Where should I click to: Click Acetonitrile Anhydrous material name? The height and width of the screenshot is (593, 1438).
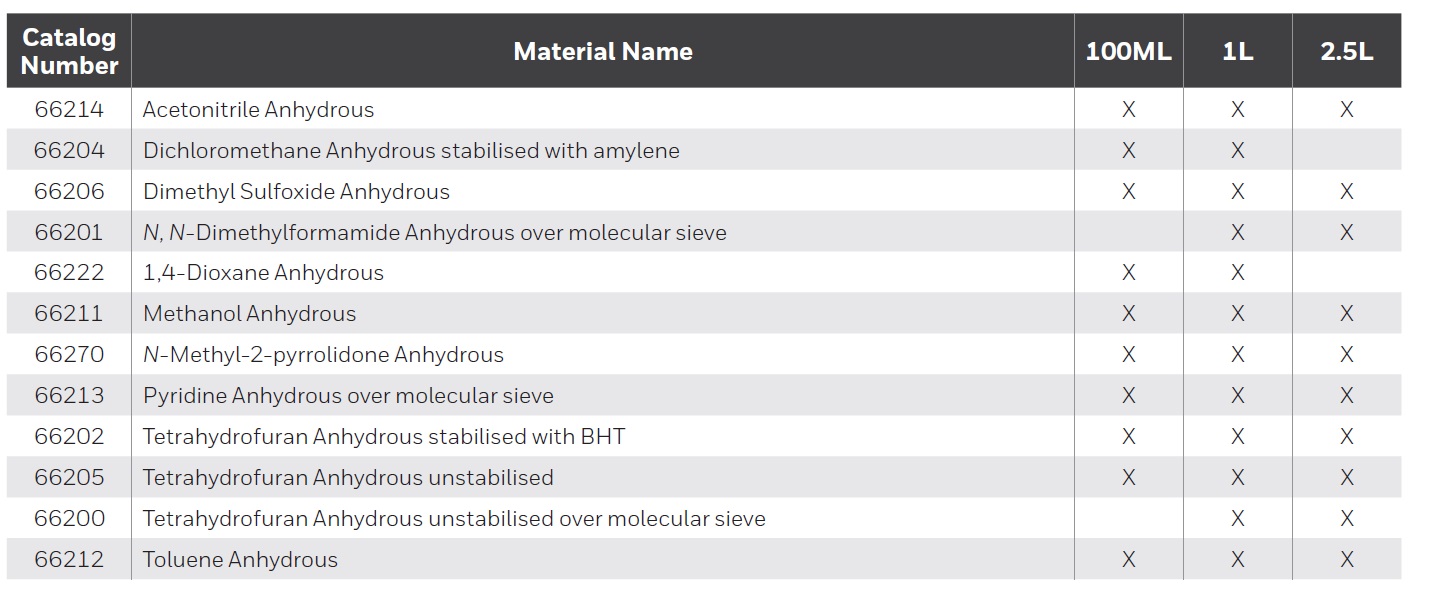pos(258,110)
